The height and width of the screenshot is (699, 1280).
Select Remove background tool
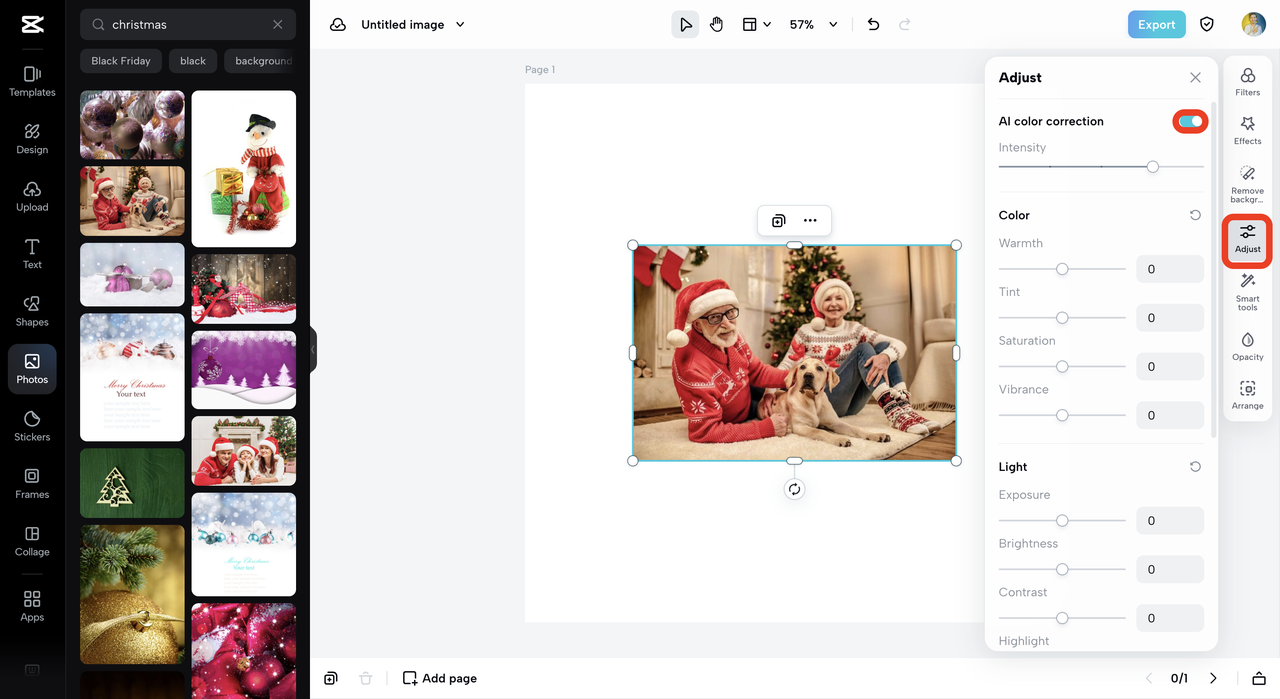click(x=1247, y=185)
